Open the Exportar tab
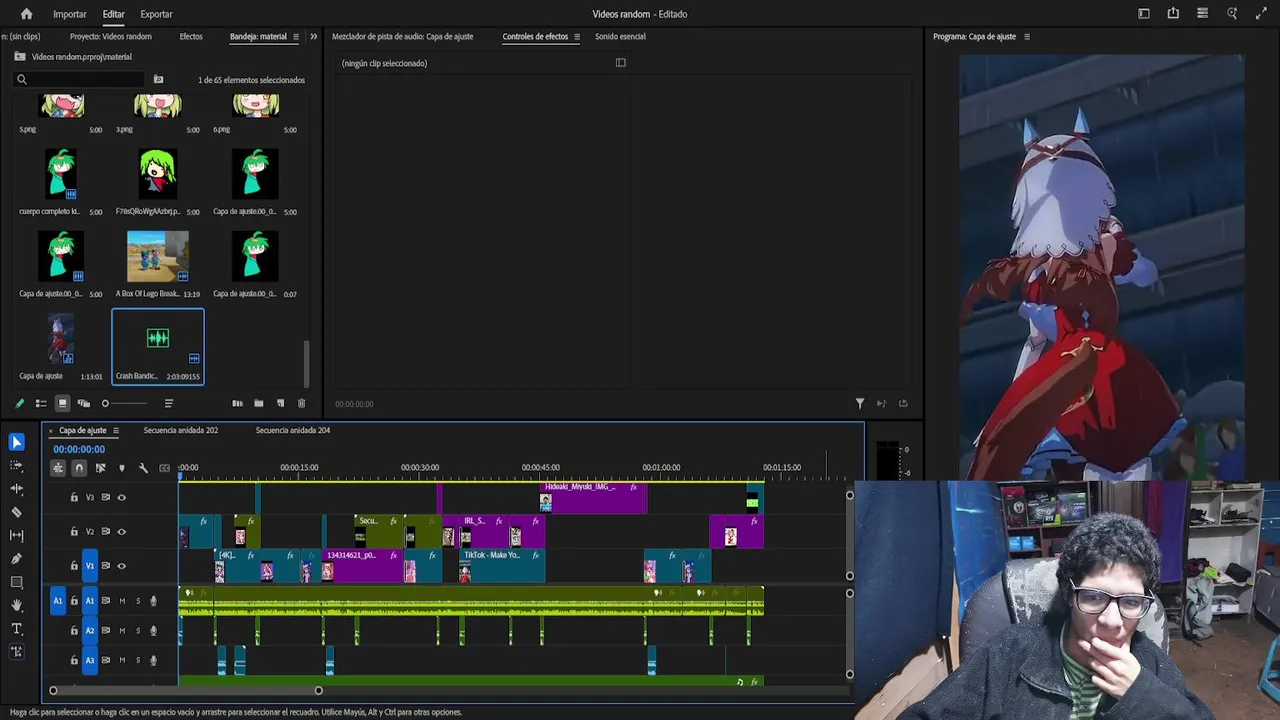The height and width of the screenshot is (720, 1280). 156,14
